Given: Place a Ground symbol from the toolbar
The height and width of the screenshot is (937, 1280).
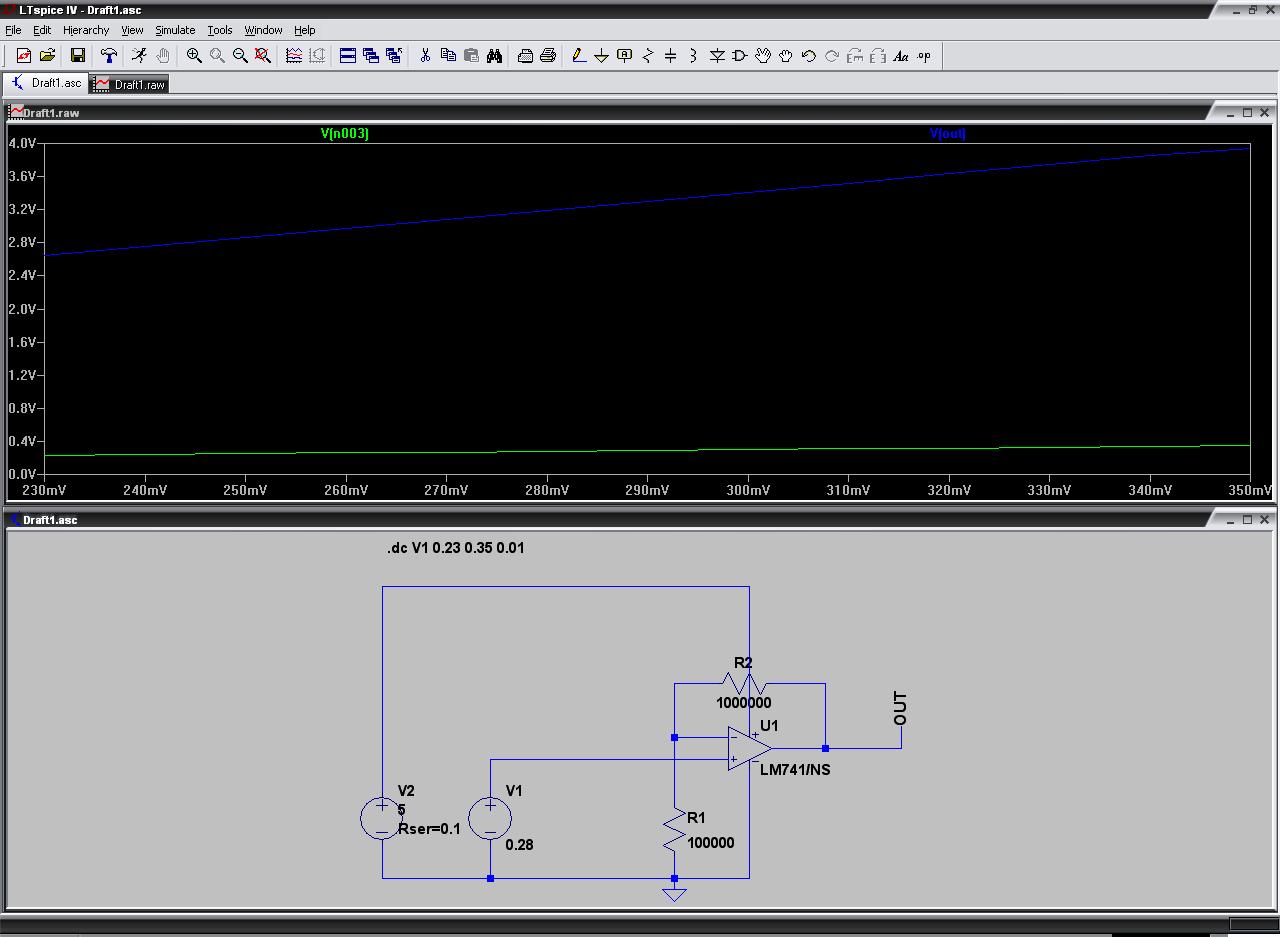Looking at the screenshot, I should pyautogui.click(x=601, y=56).
